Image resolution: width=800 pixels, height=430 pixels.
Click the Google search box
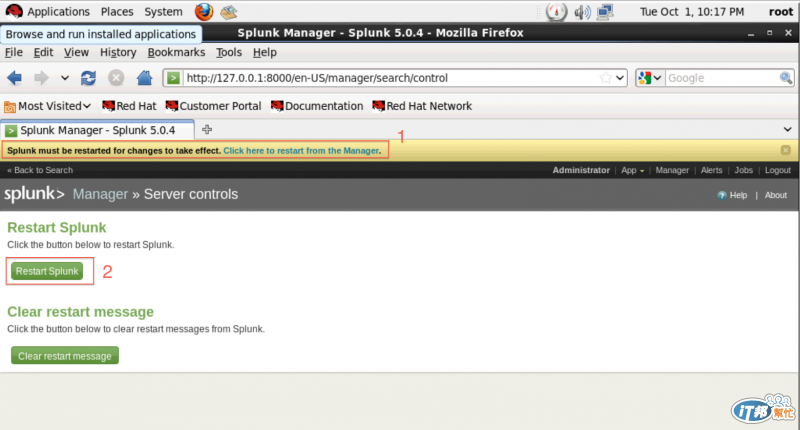click(x=722, y=78)
